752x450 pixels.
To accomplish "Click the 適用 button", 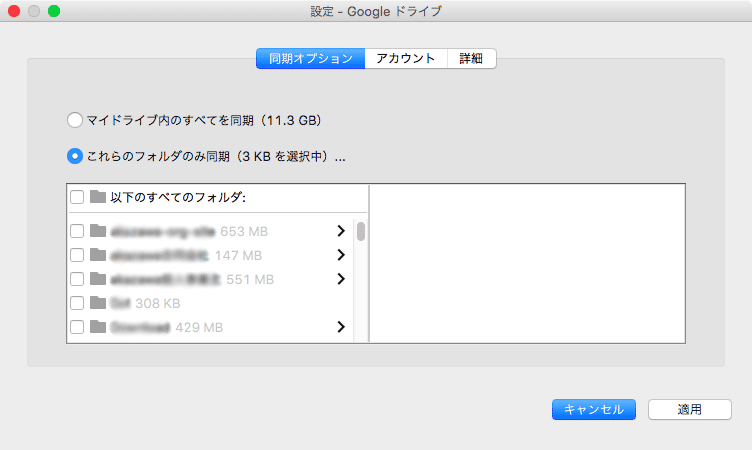I will coord(690,410).
